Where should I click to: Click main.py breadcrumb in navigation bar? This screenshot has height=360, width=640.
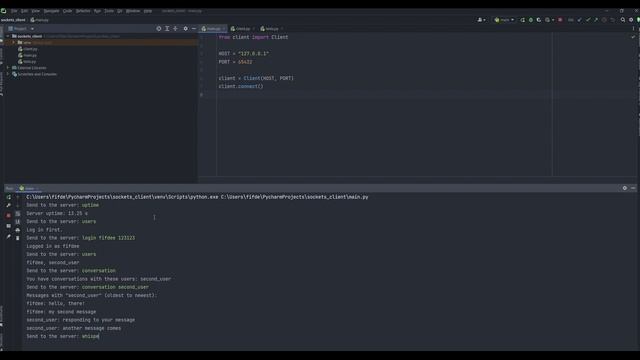[x=39, y=20]
